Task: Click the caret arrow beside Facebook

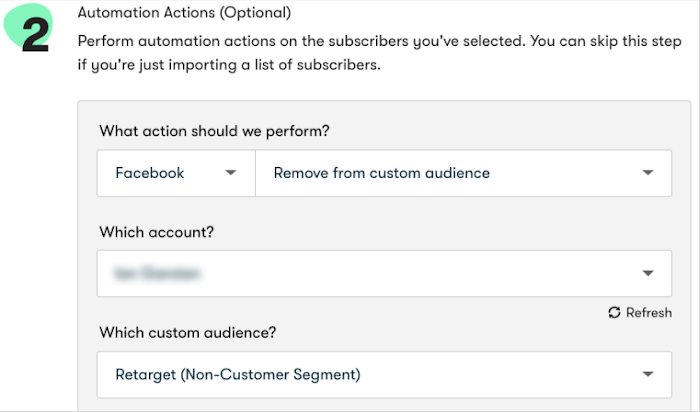Action: [x=231, y=173]
